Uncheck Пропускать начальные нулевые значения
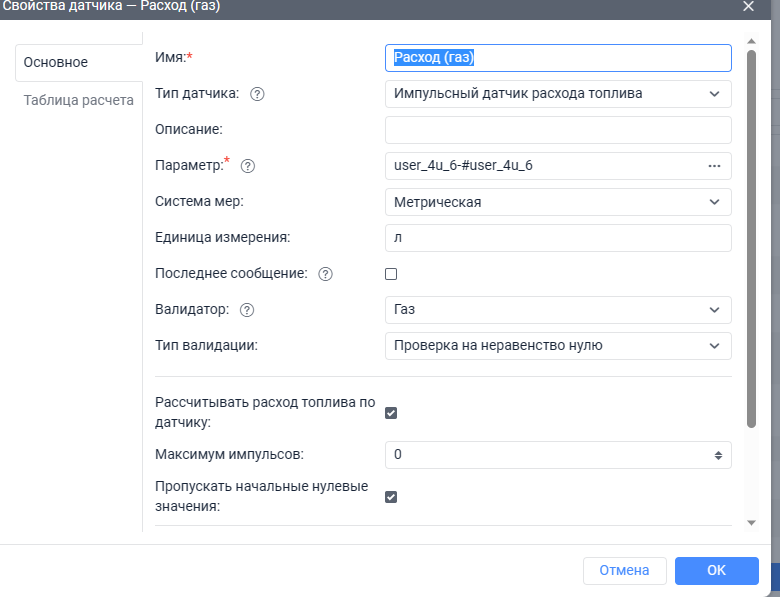This screenshot has width=780, height=597. 391,497
